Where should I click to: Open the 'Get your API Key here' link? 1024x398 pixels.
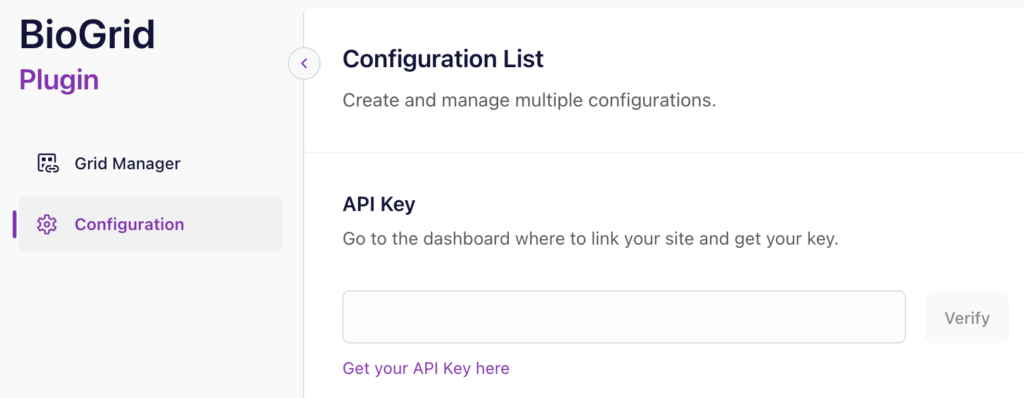pyautogui.click(x=426, y=369)
